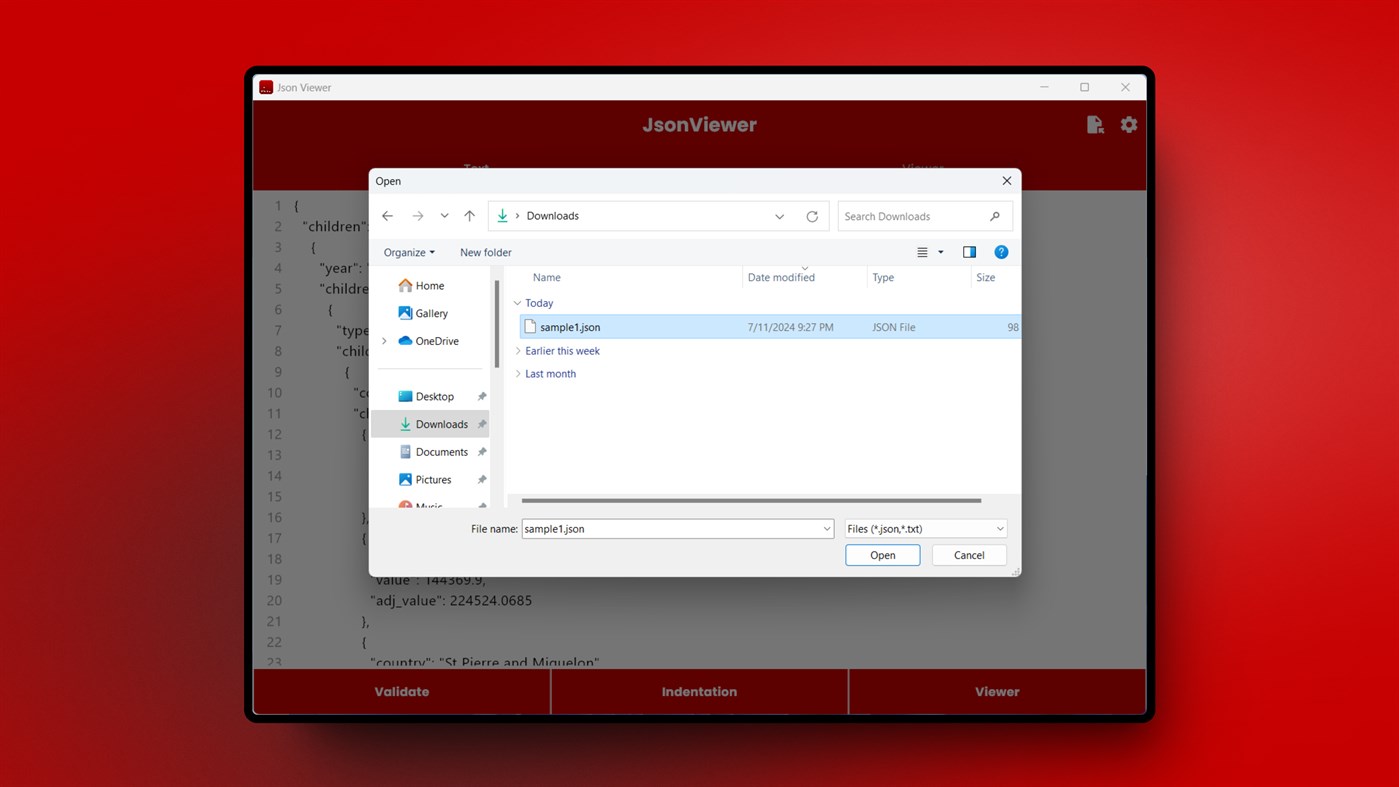Open the Organize menu
The image size is (1399, 787).
(x=409, y=252)
